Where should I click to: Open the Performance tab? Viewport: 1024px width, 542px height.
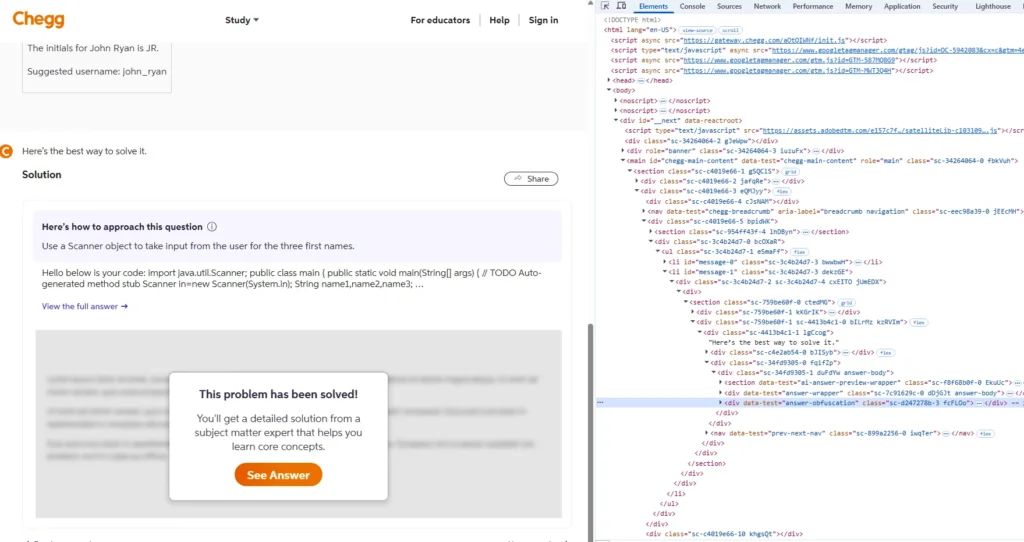pyautogui.click(x=812, y=6)
